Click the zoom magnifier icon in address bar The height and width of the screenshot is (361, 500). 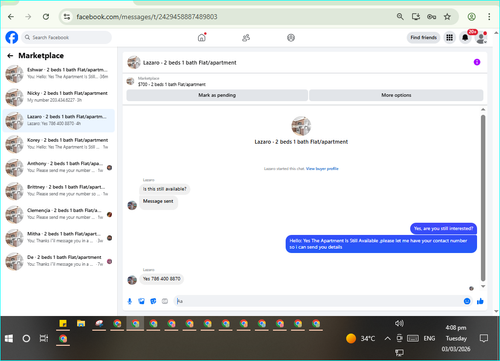(x=400, y=16)
